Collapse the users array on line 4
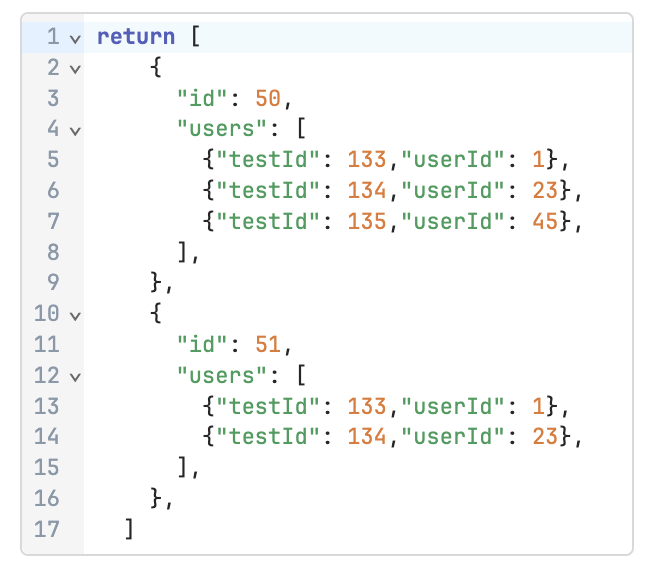 pyautogui.click(x=75, y=130)
